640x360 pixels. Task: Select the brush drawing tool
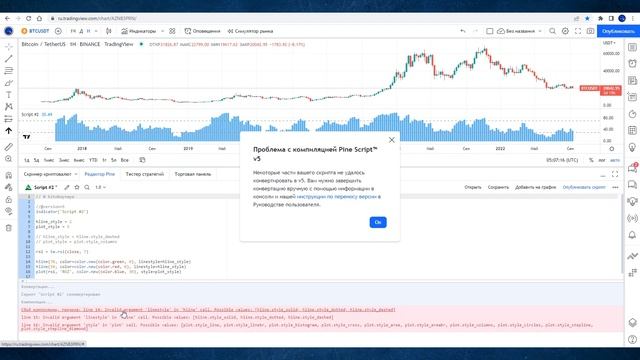click(9, 83)
